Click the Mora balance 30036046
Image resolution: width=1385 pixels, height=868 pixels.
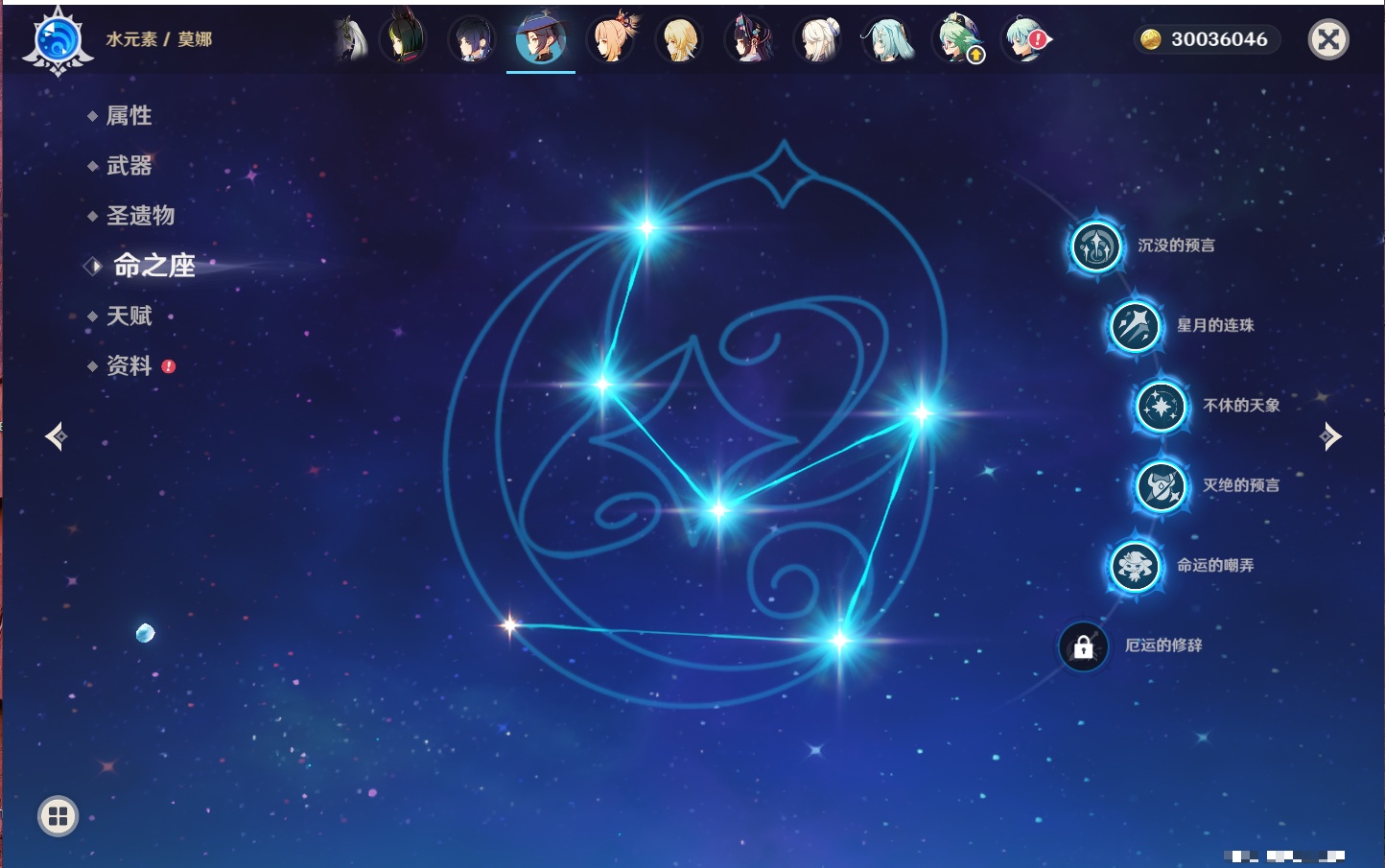(x=1205, y=39)
